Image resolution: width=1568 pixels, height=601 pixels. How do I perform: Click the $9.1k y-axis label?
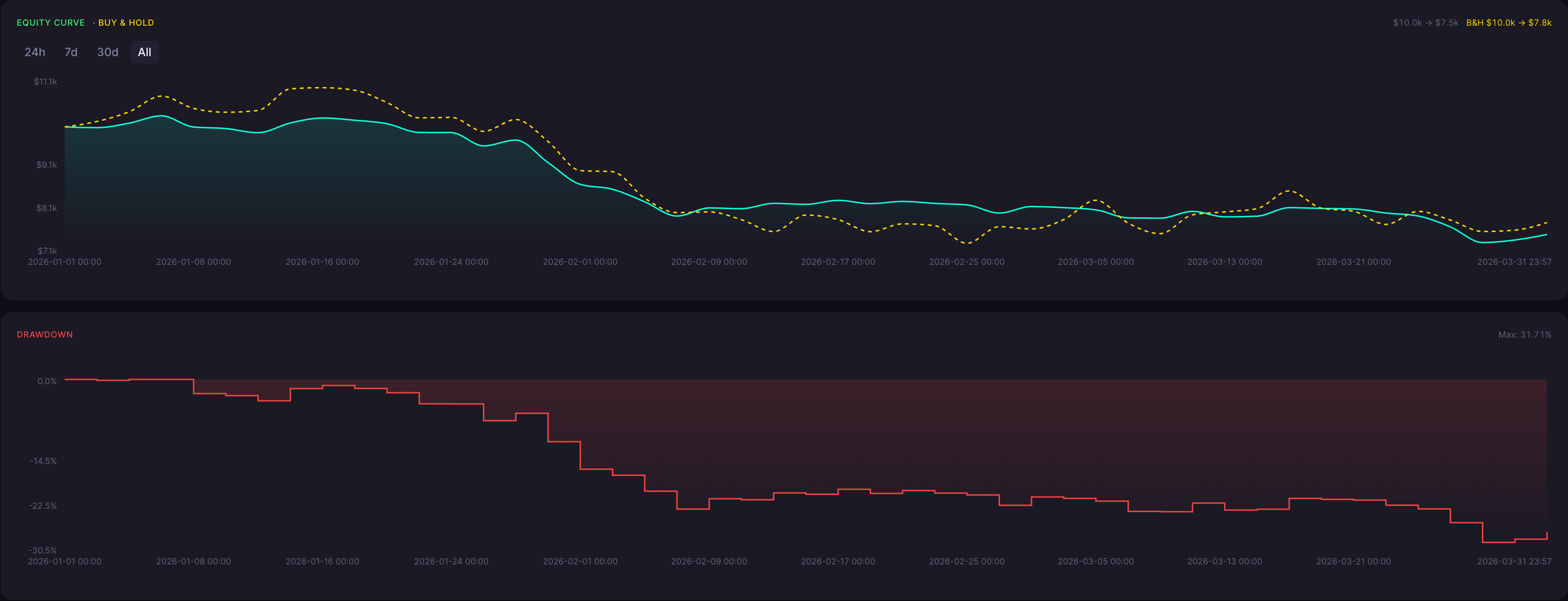(x=46, y=165)
